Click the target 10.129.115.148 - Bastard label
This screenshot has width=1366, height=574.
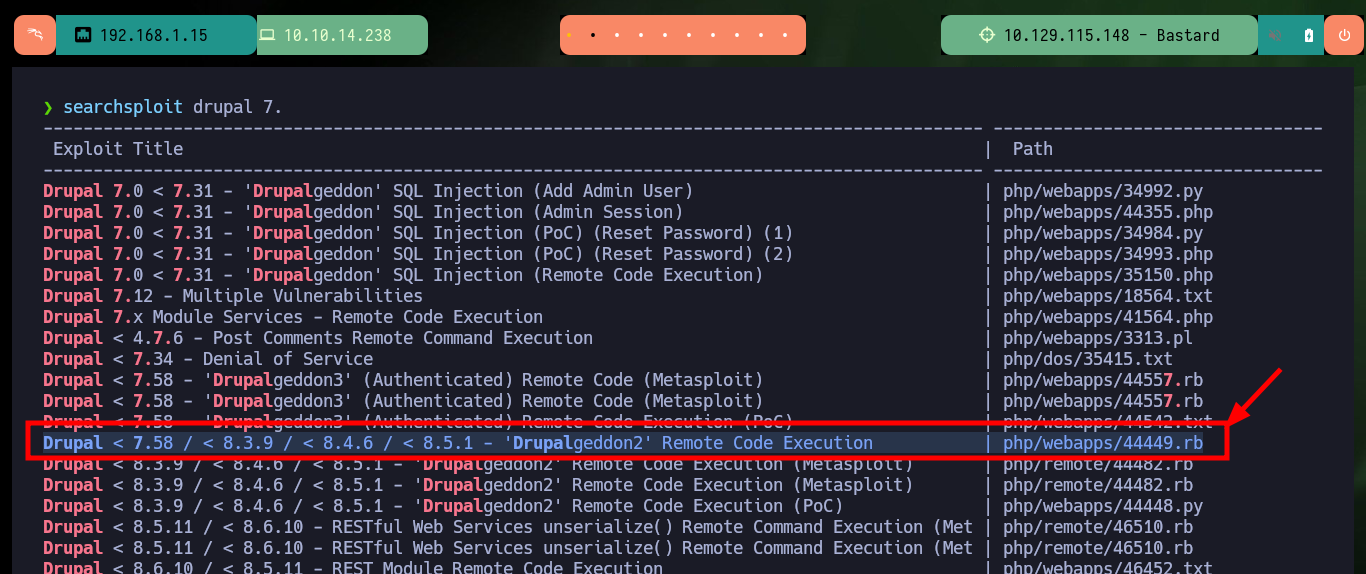[x=1112, y=35]
